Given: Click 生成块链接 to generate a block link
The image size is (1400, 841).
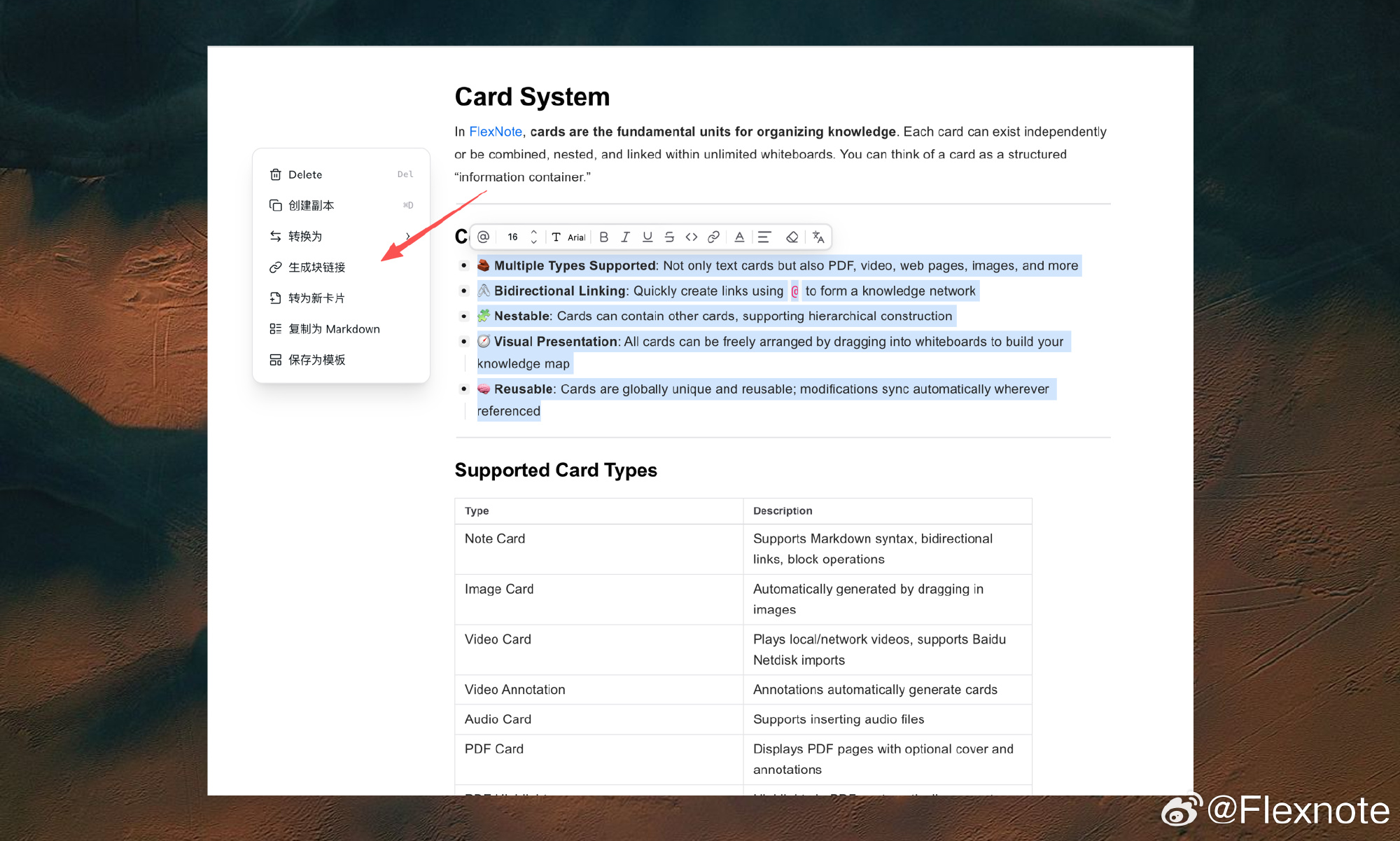Looking at the screenshot, I should [341, 267].
